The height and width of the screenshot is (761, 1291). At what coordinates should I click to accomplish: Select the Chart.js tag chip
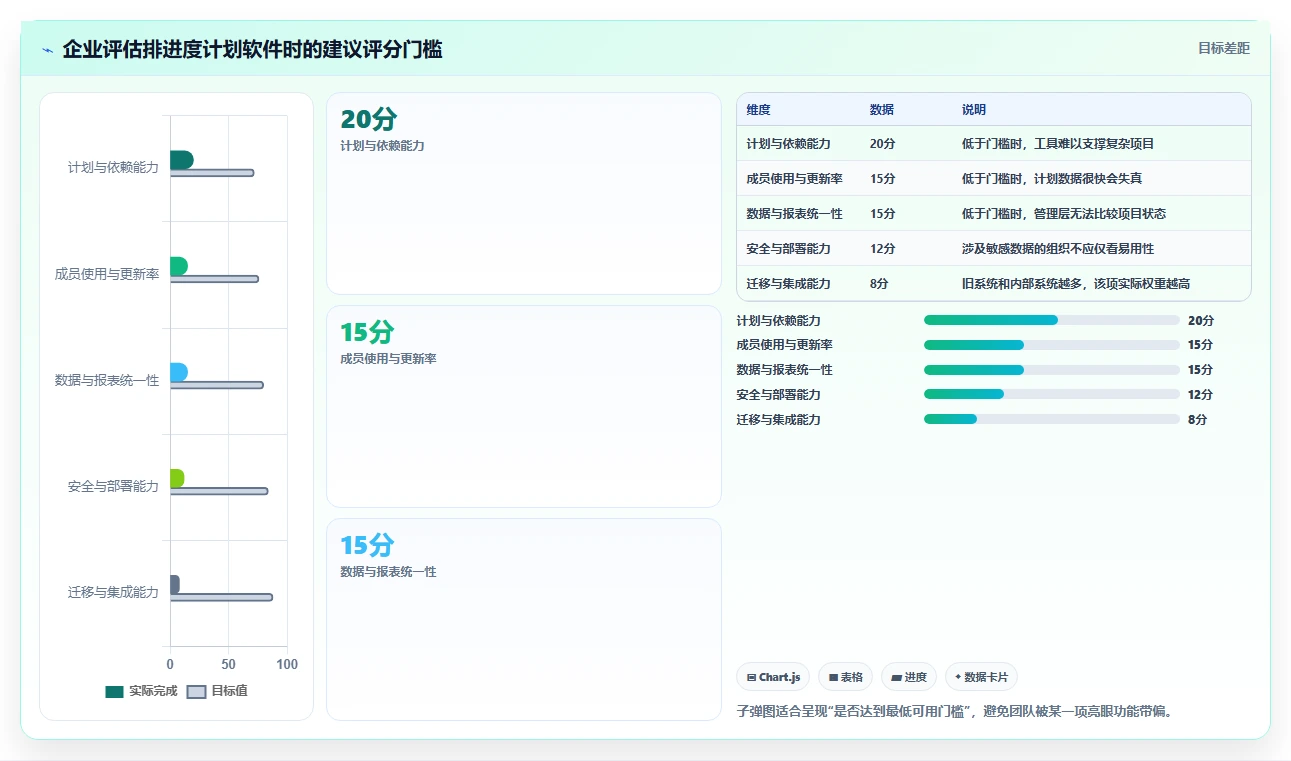tap(774, 677)
